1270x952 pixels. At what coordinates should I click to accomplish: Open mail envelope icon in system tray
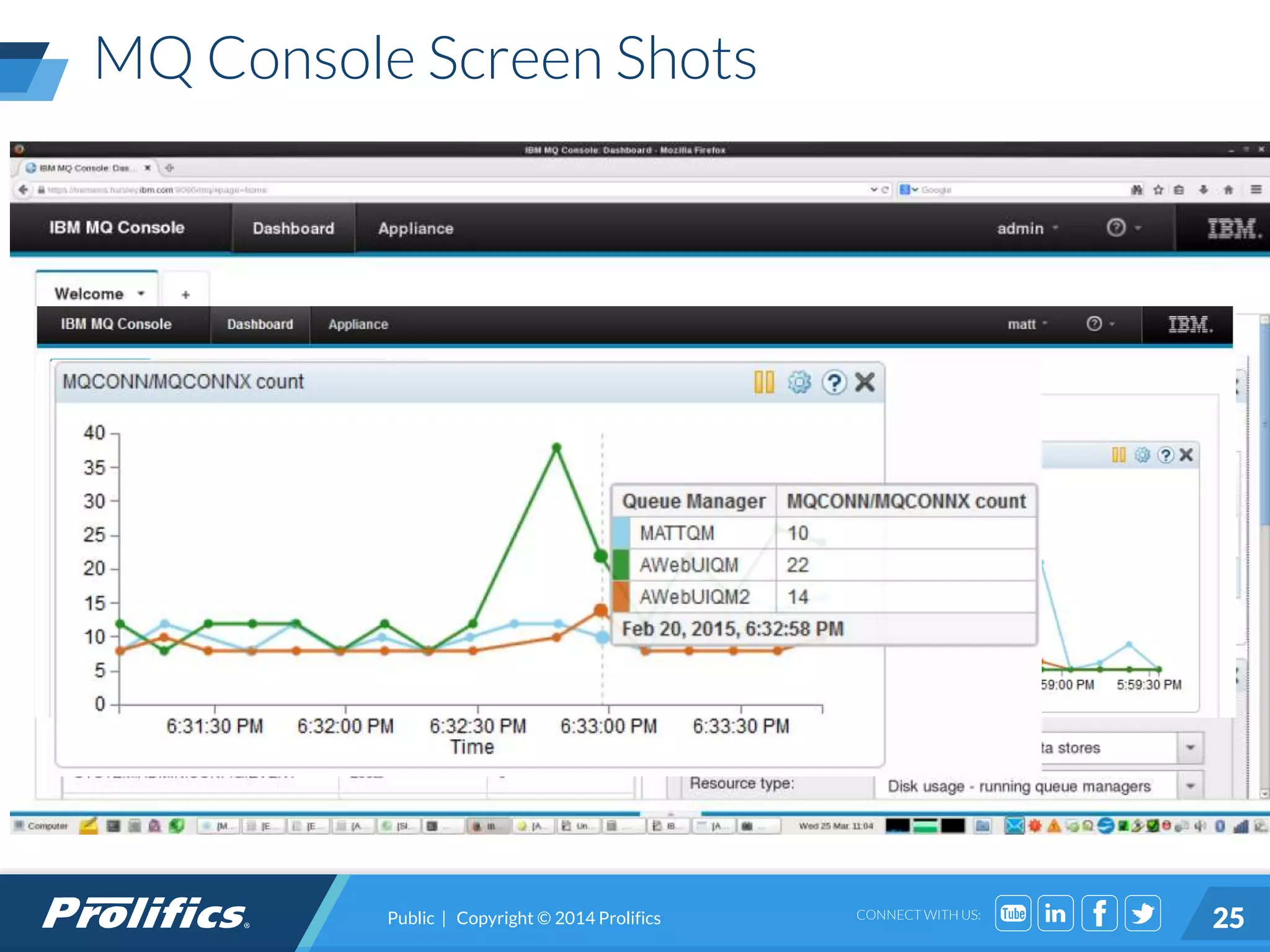point(1014,826)
